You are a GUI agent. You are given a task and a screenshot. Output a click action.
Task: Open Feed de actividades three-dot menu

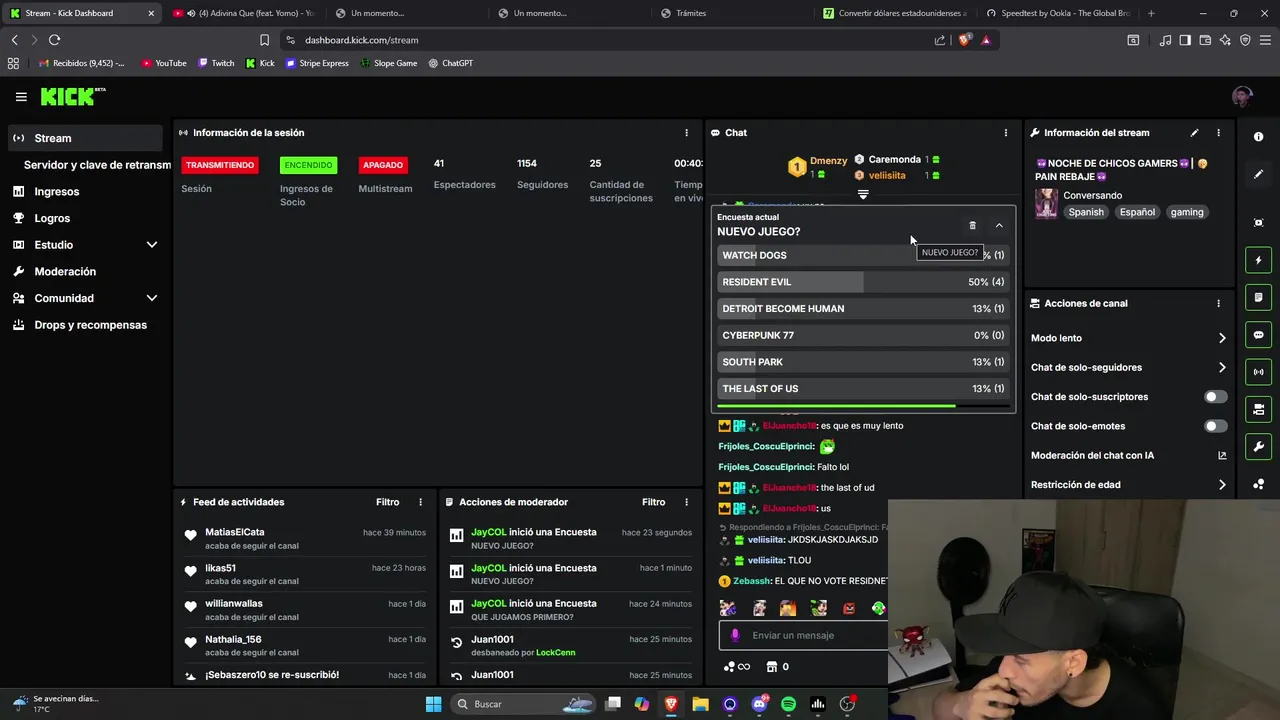pos(420,502)
